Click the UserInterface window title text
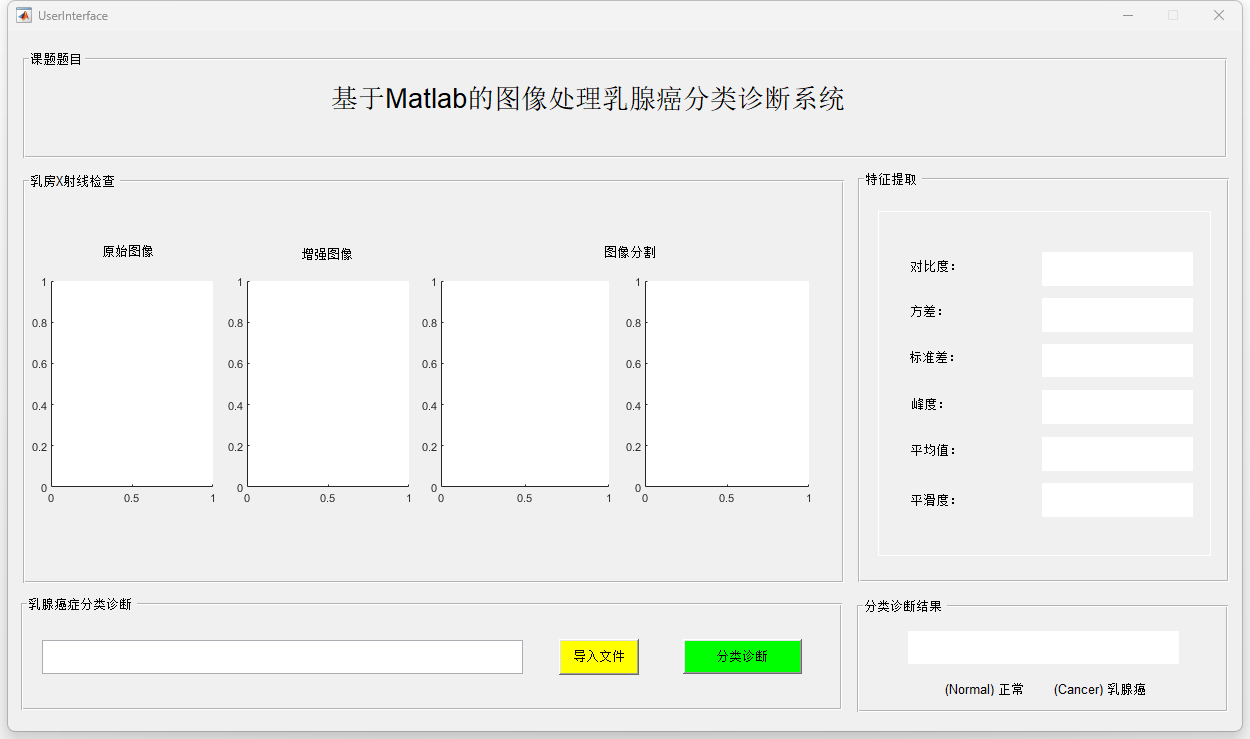 pos(73,16)
